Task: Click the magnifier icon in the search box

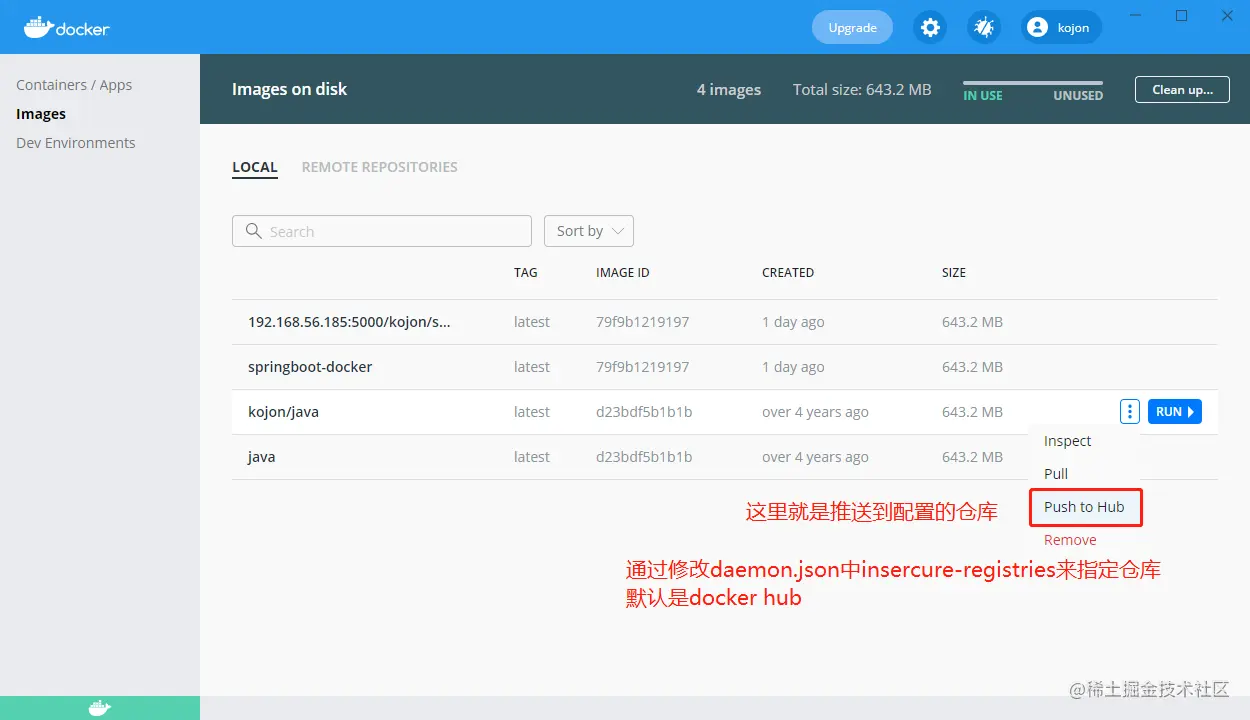Action: 254,231
